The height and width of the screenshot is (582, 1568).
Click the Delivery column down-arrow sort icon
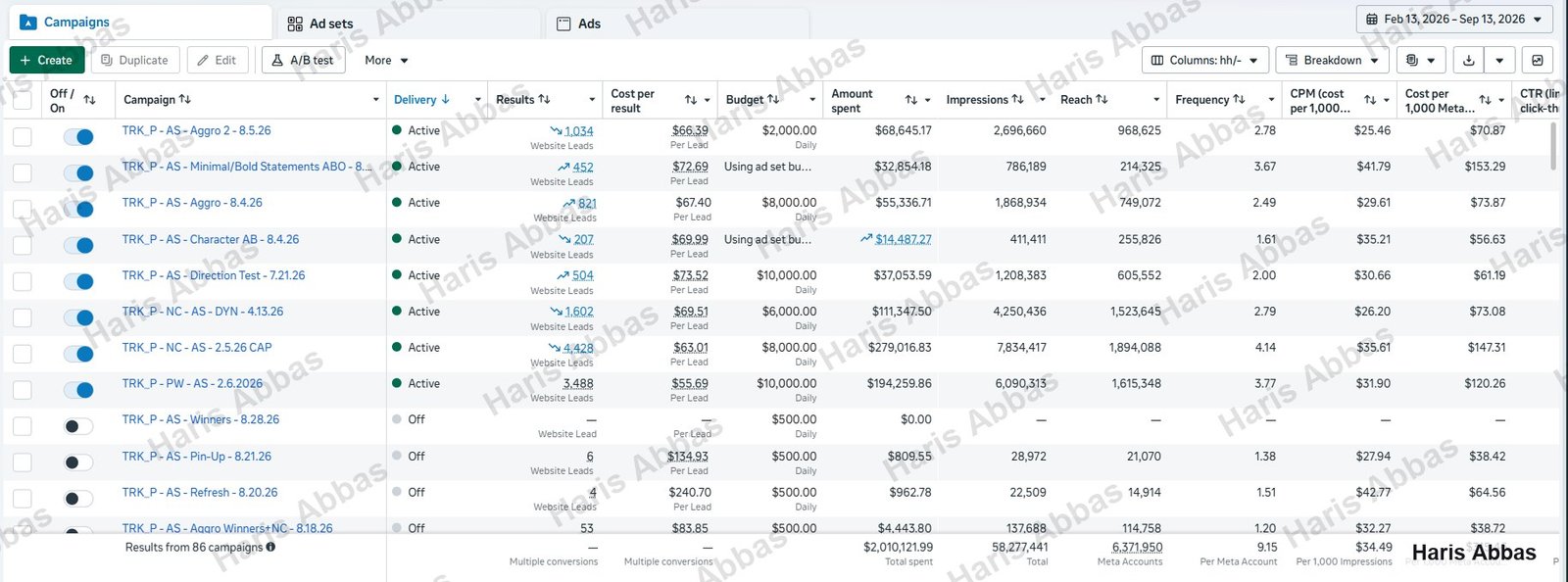[446, 99]
